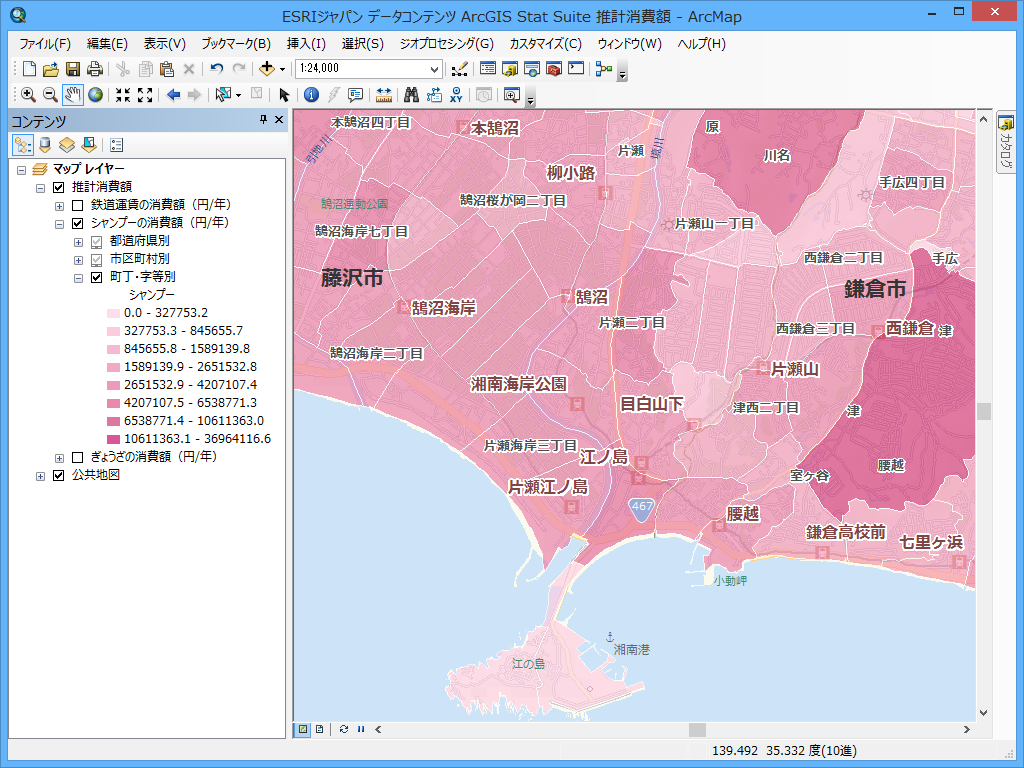Select the Zoom Out magnifier tool
Screen dimensions: 1024x768
[50, 95]
